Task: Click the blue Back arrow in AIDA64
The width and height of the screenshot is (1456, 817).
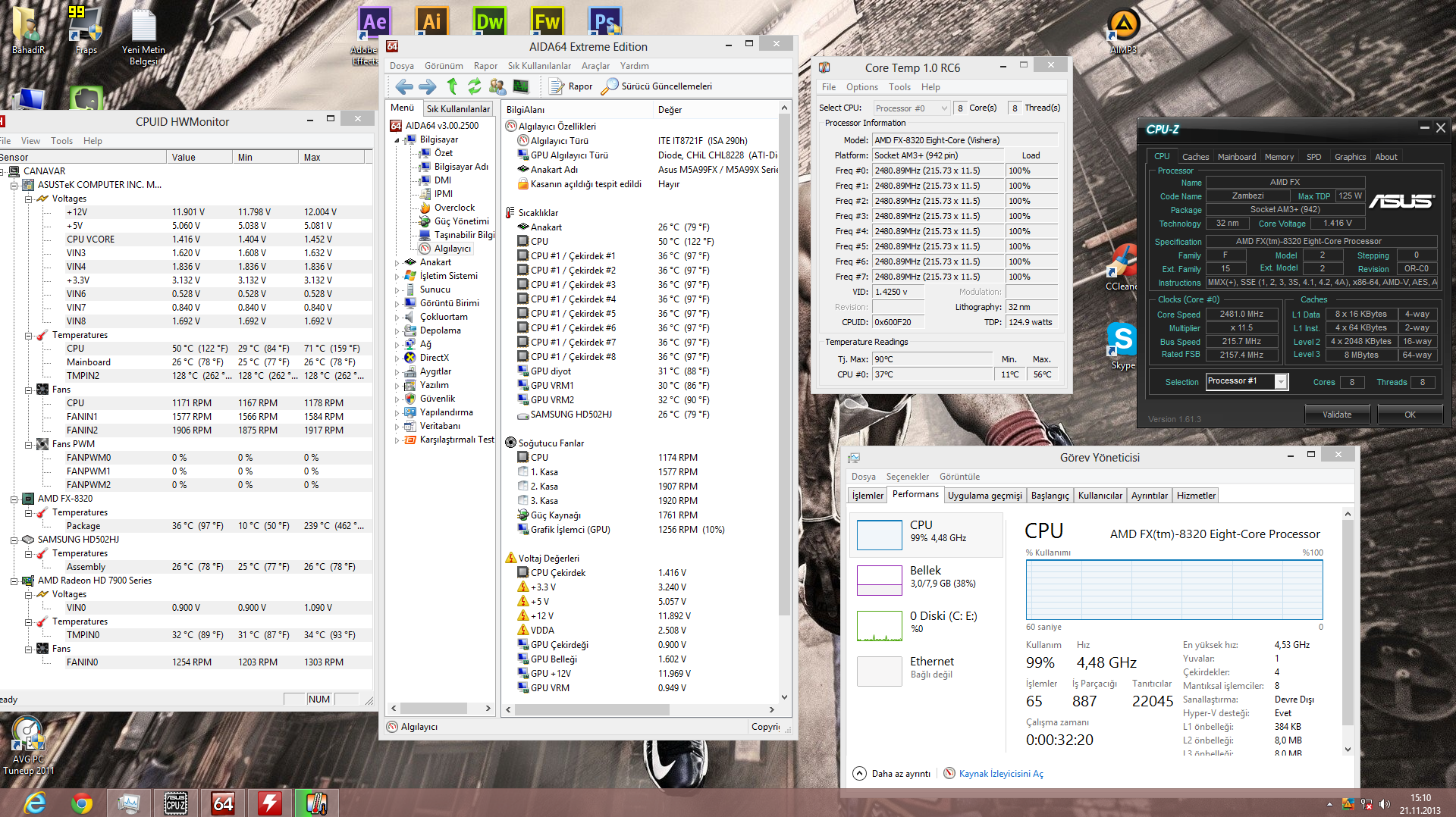Action: pyautogui.click(x=404, y=86)
